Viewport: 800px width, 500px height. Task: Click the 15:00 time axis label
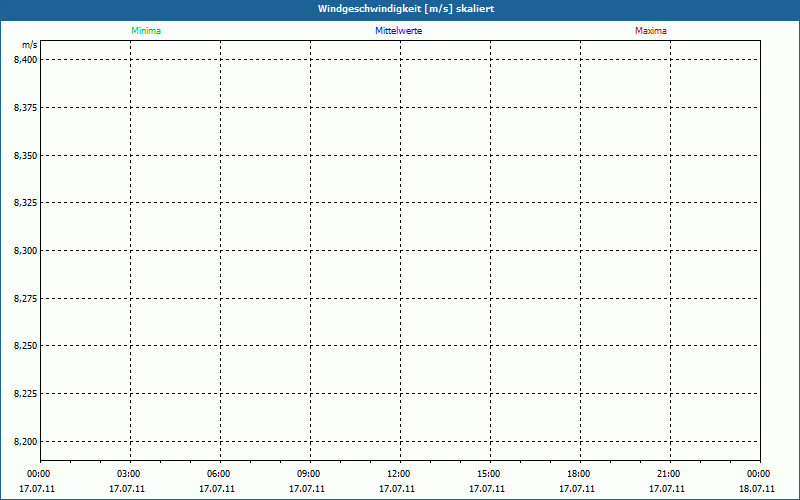(x=489, y=474)
